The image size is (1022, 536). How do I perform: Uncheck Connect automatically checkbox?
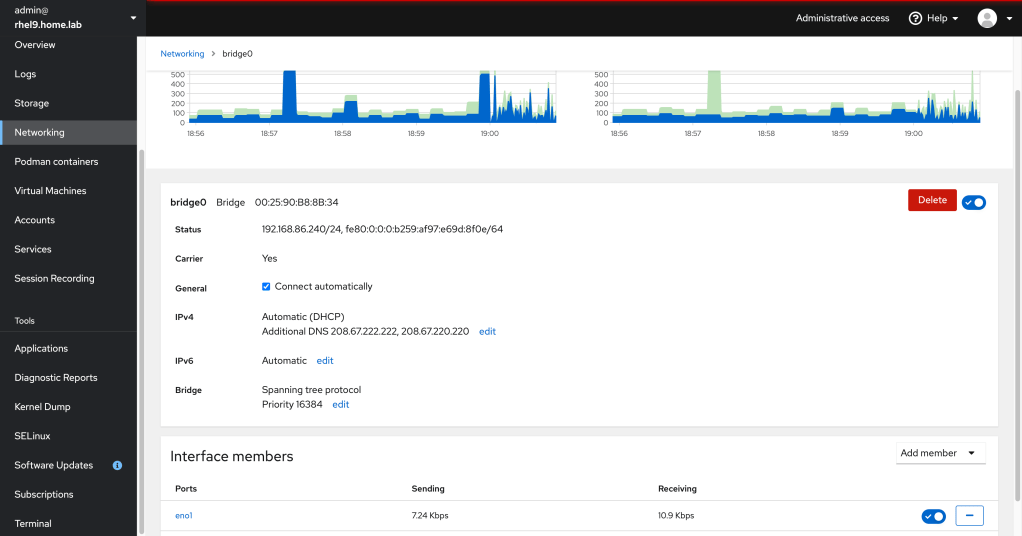pos(266,287)
